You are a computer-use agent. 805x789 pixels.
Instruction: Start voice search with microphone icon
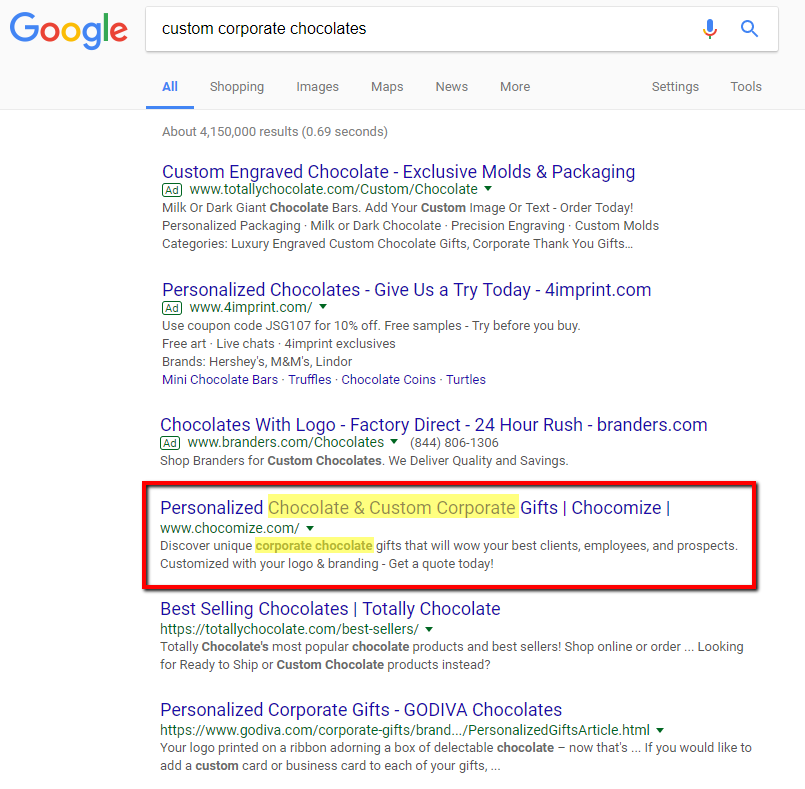tap(710, 29)
